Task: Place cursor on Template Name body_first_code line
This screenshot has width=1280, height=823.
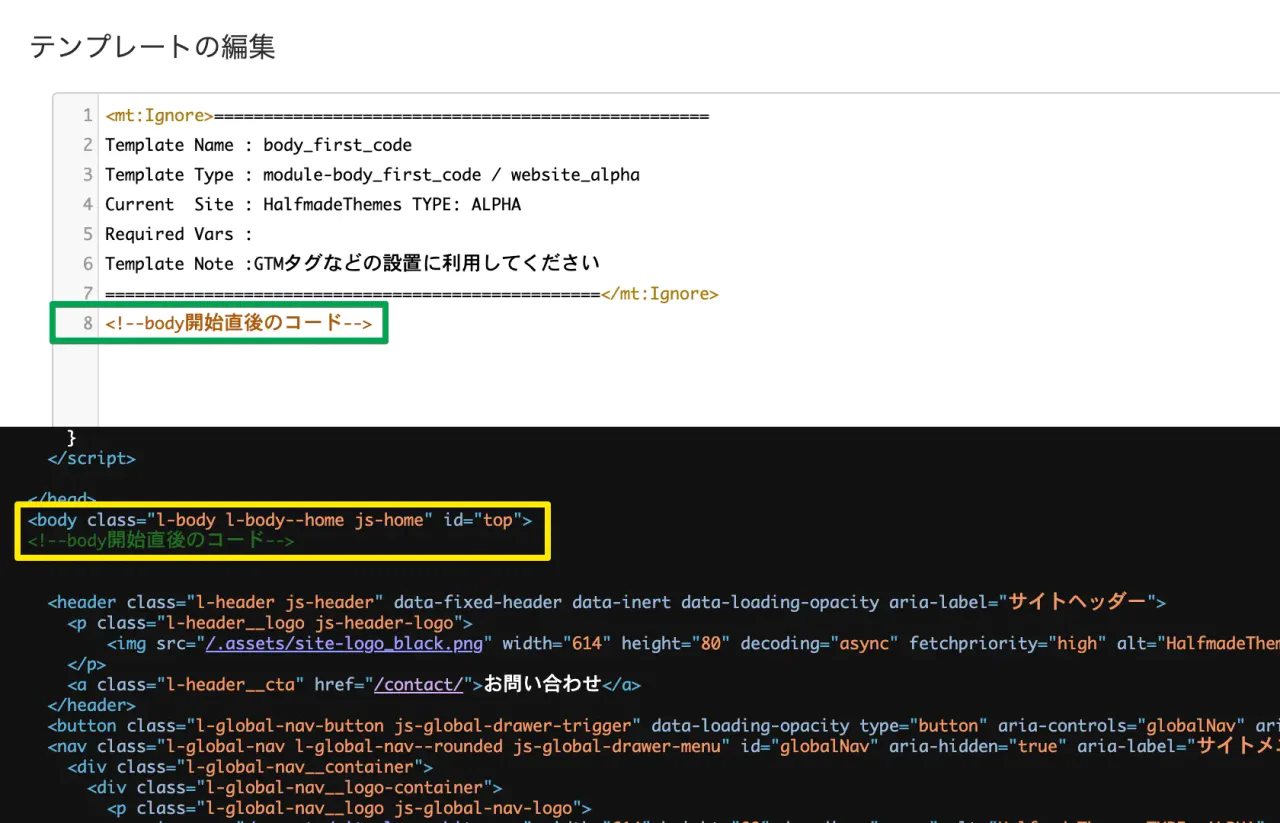Action: pyautogui.click(x=258, y=145)
